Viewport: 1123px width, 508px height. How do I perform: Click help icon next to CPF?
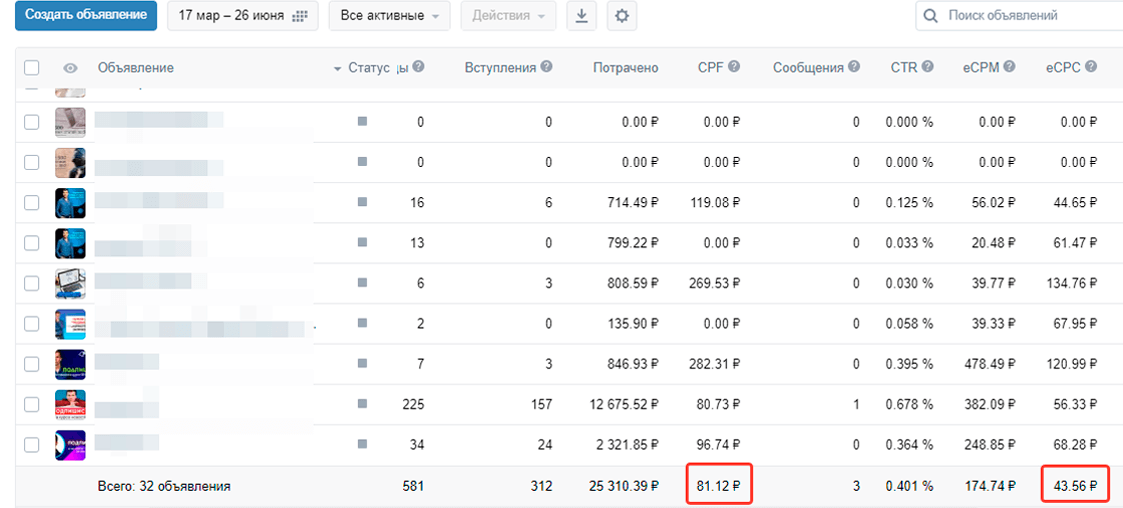(x=734, y=67)
